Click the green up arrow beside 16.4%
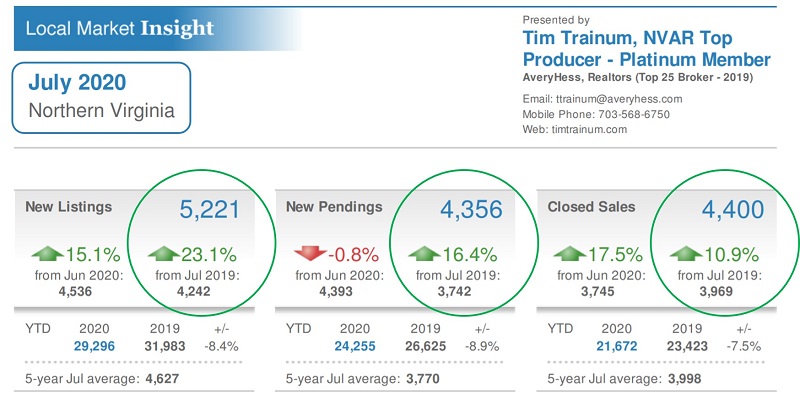The height and width of the screenshot is (405, 800). pyautogui.click(x=423, y=252)
